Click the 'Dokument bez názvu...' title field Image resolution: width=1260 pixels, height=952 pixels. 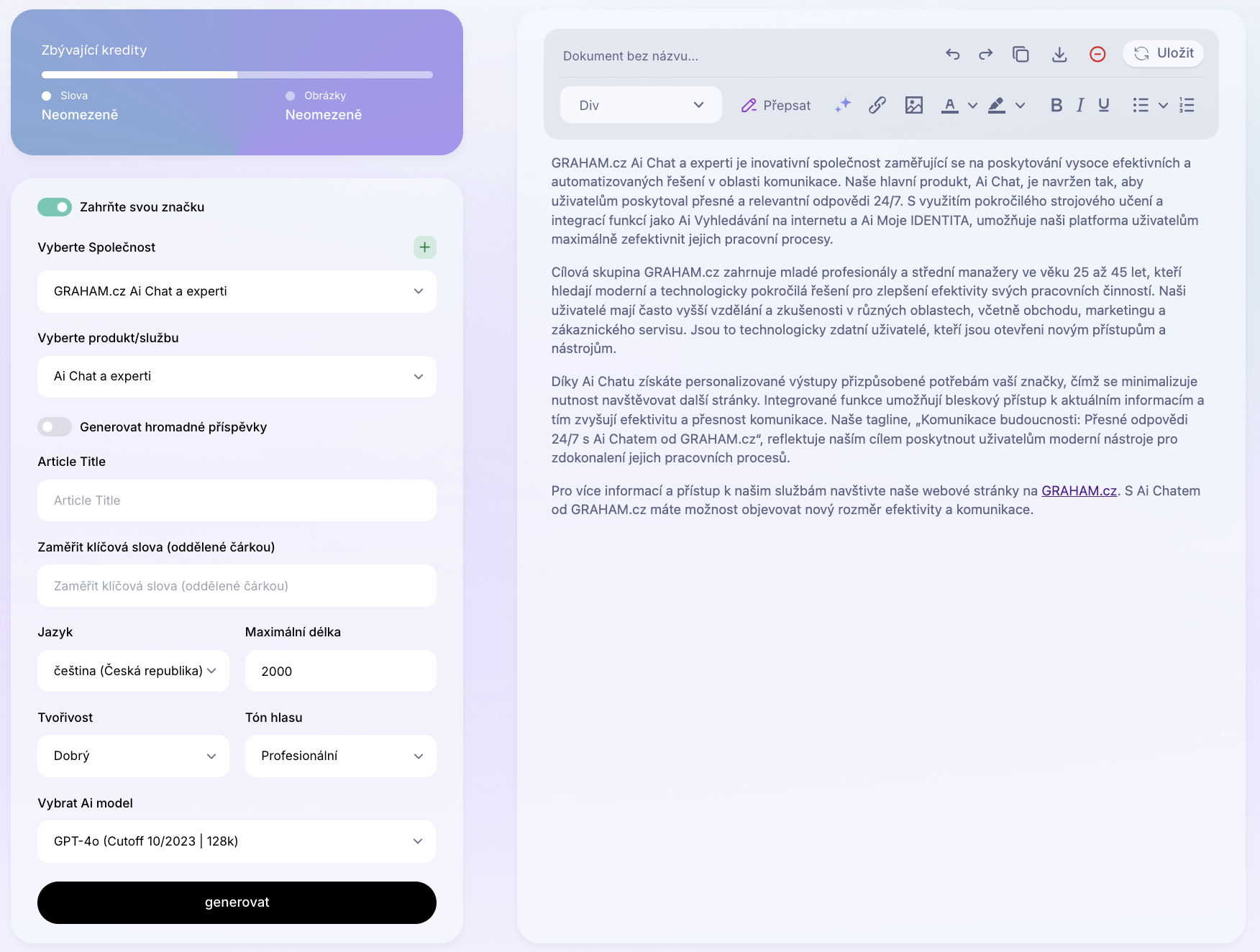631,56
